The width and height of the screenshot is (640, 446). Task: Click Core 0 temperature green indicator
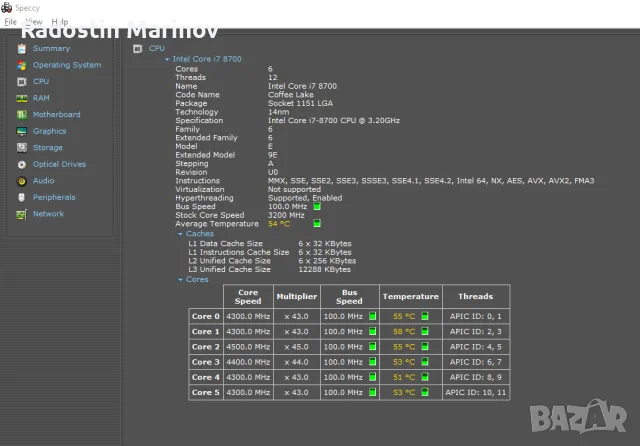pos(425,316)
